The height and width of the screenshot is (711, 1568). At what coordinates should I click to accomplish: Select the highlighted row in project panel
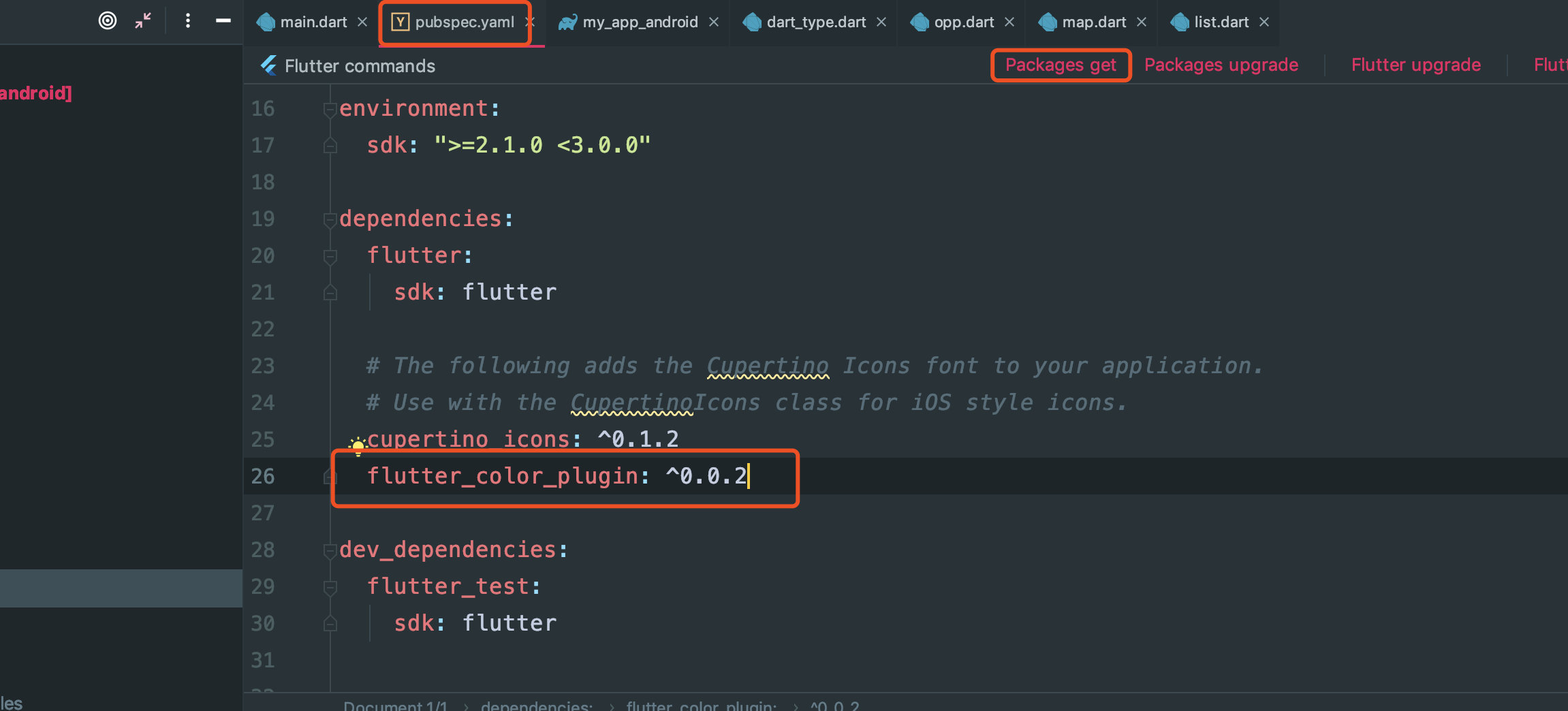pyautogui.click(x=121, y=588)
